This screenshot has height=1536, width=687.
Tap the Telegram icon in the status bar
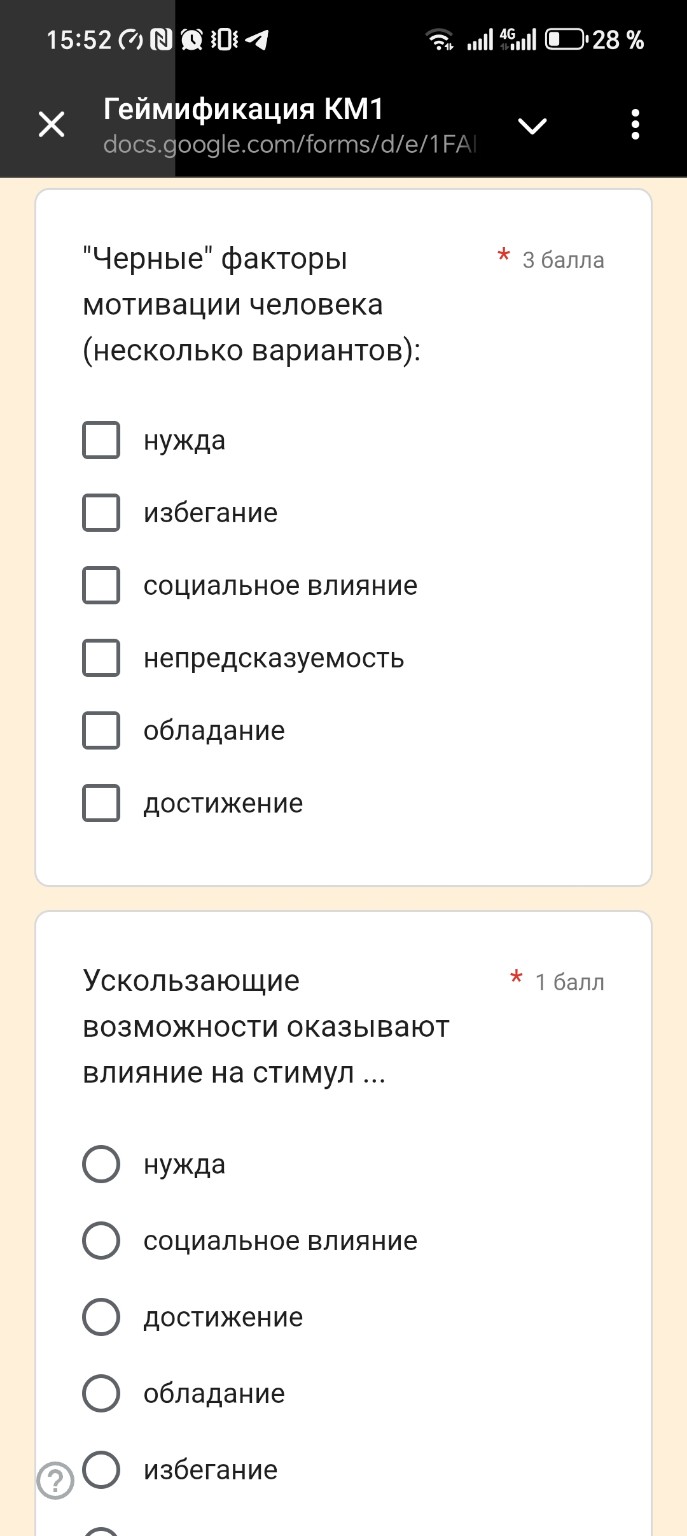(x=257, y=40)
